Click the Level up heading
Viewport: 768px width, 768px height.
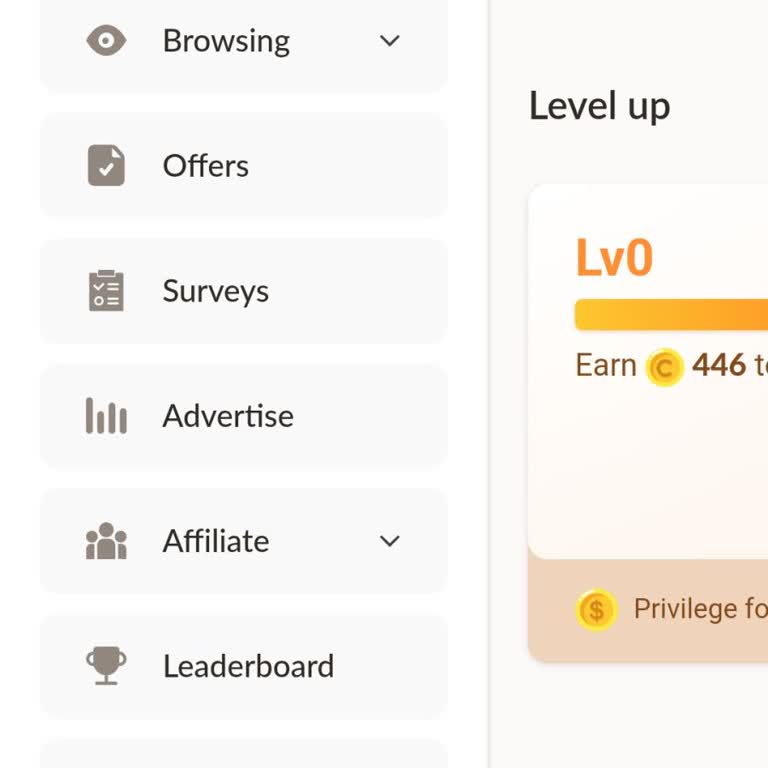599,106
